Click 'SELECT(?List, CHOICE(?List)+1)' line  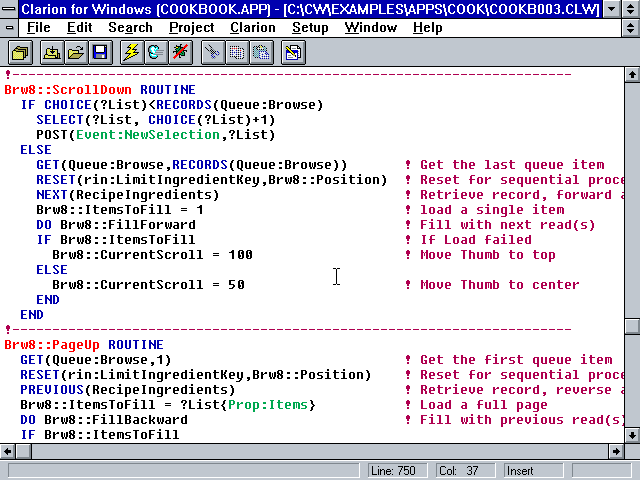coord(156,120)
